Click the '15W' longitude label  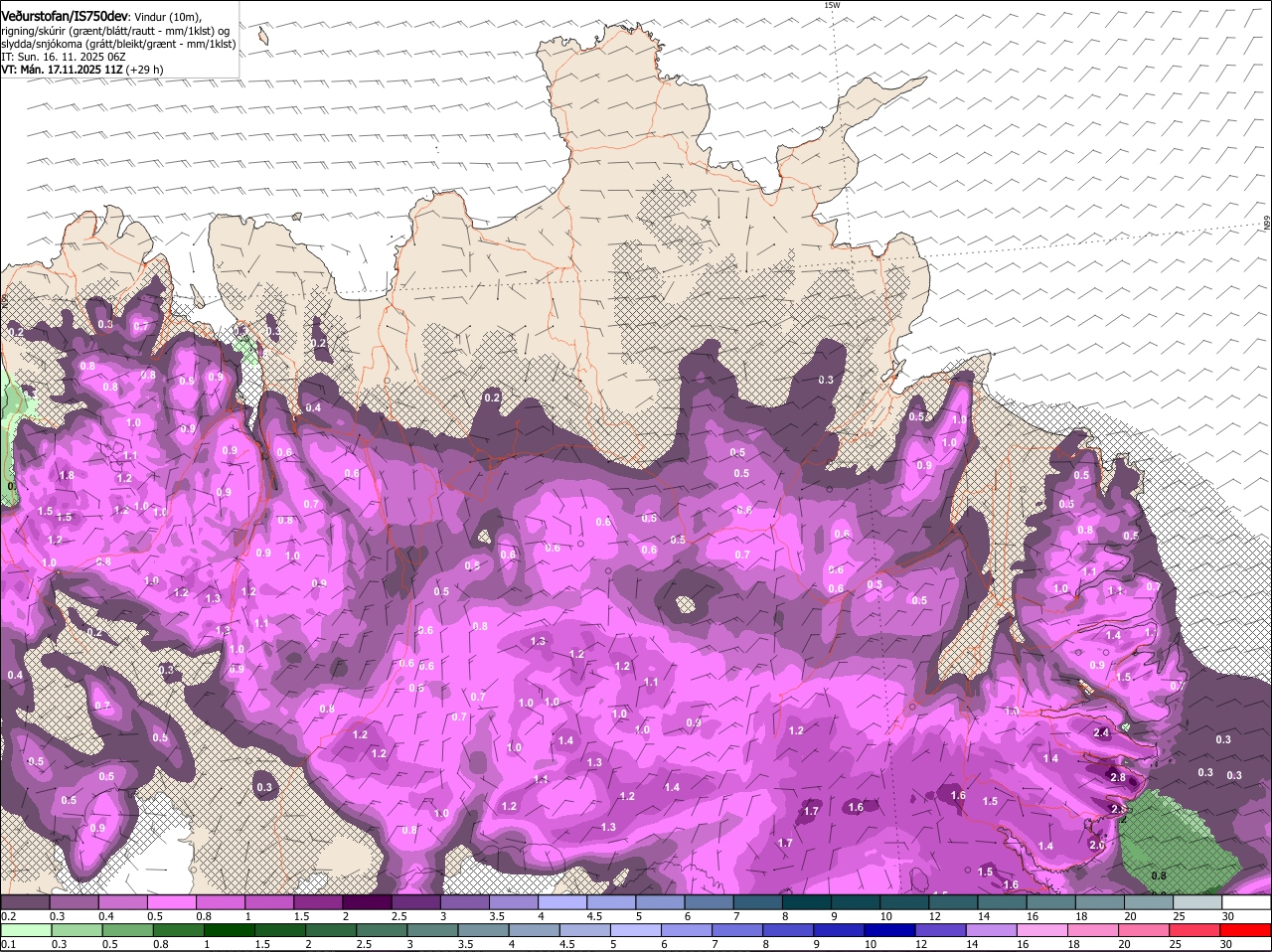832,5
